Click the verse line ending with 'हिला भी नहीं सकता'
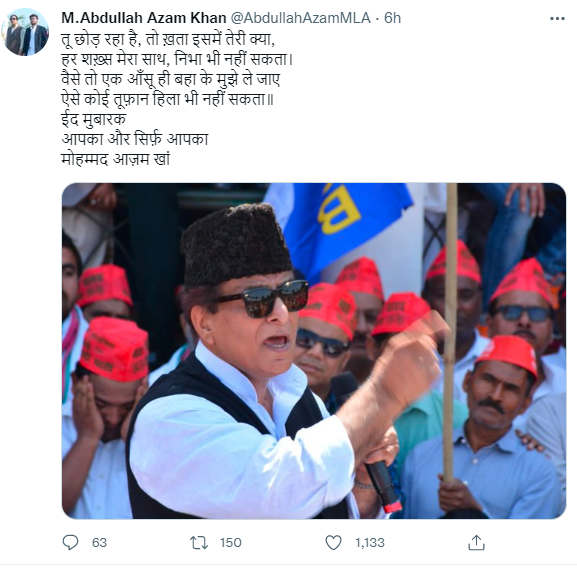Viewport: 577px width, 573px height. pos(168,99)
